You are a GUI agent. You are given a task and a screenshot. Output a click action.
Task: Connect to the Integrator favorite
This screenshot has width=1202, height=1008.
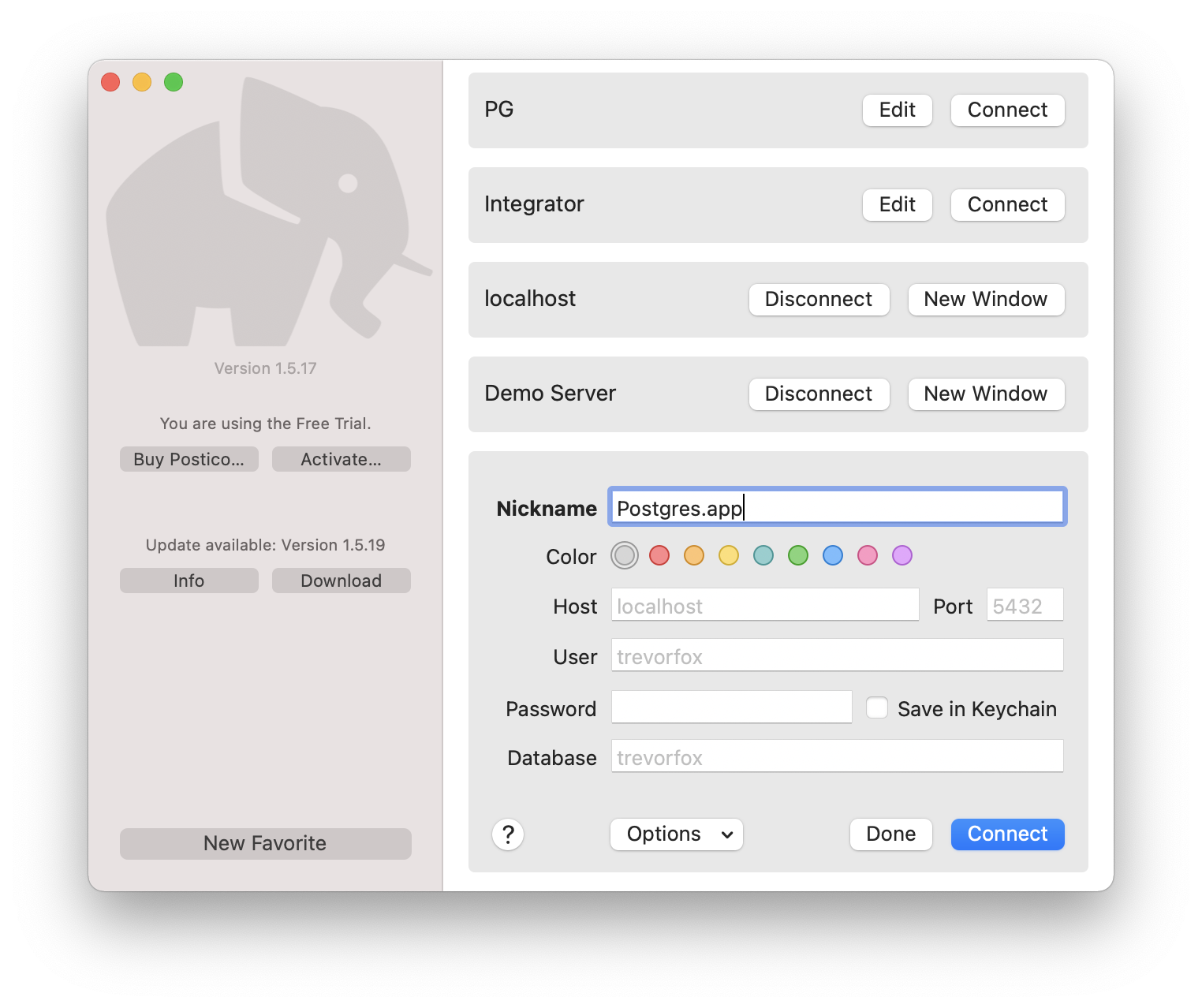tap(1008, 204)
